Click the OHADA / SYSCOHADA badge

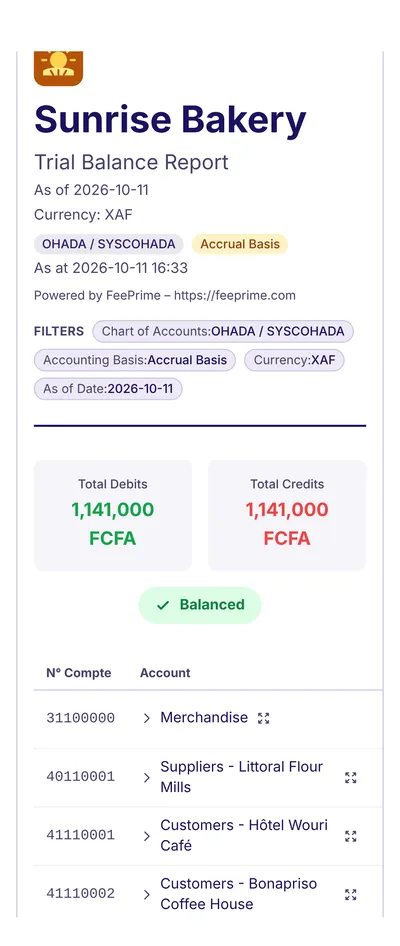click(109, 244)
